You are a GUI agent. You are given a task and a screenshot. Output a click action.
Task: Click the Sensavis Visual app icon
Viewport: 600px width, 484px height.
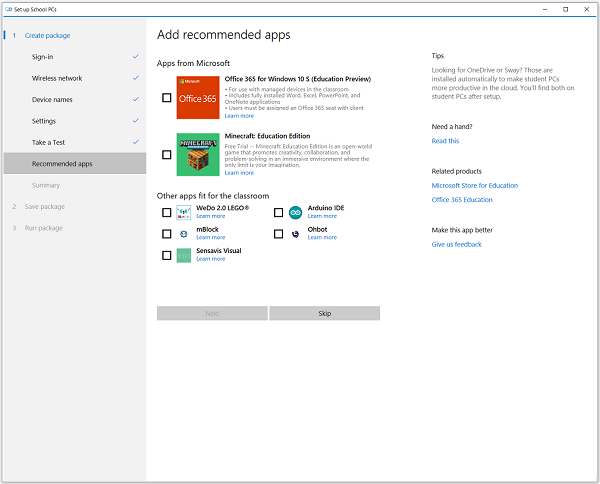click(x=184, y=255)
